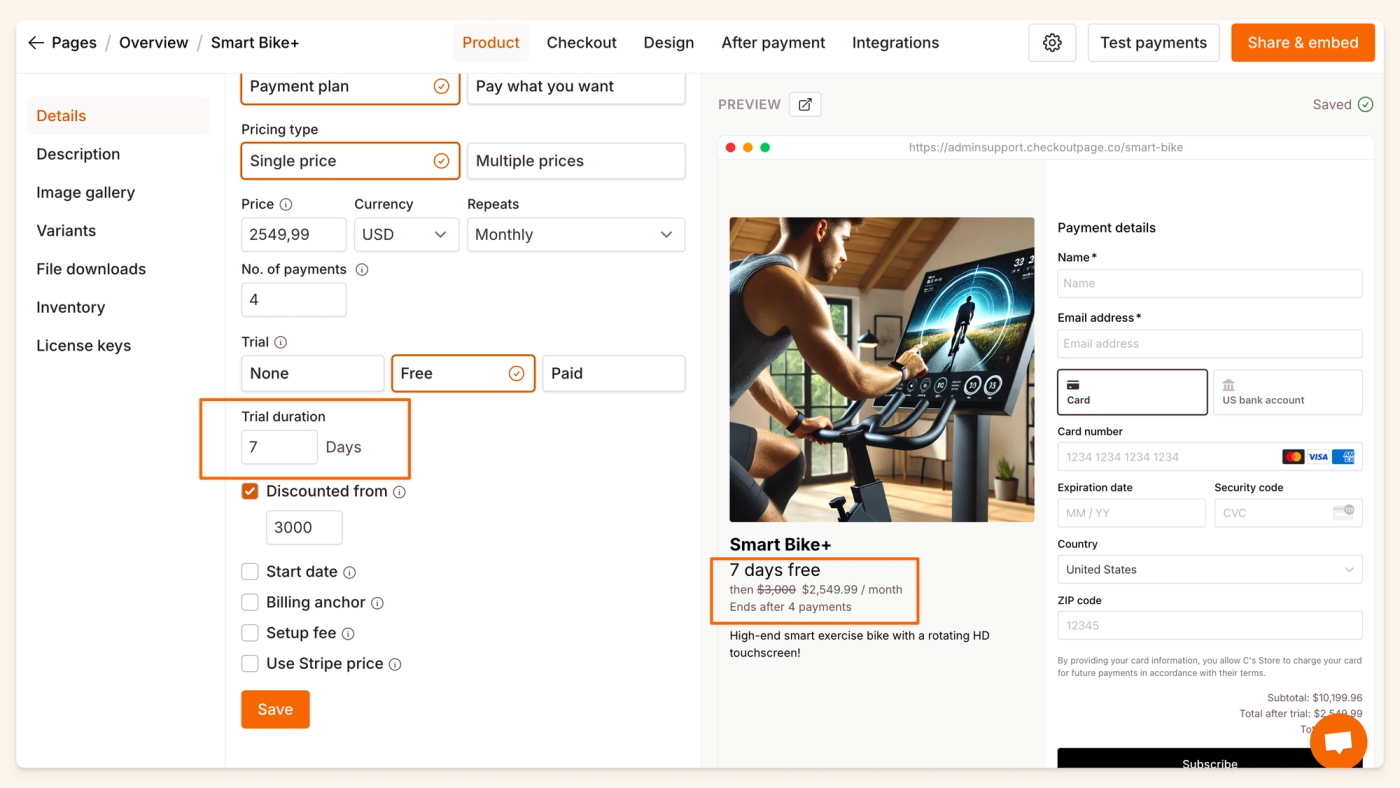This screenshot has height=788, width=1400.
Task: Click the Card number field
Action: click(x=1210, y=457)
